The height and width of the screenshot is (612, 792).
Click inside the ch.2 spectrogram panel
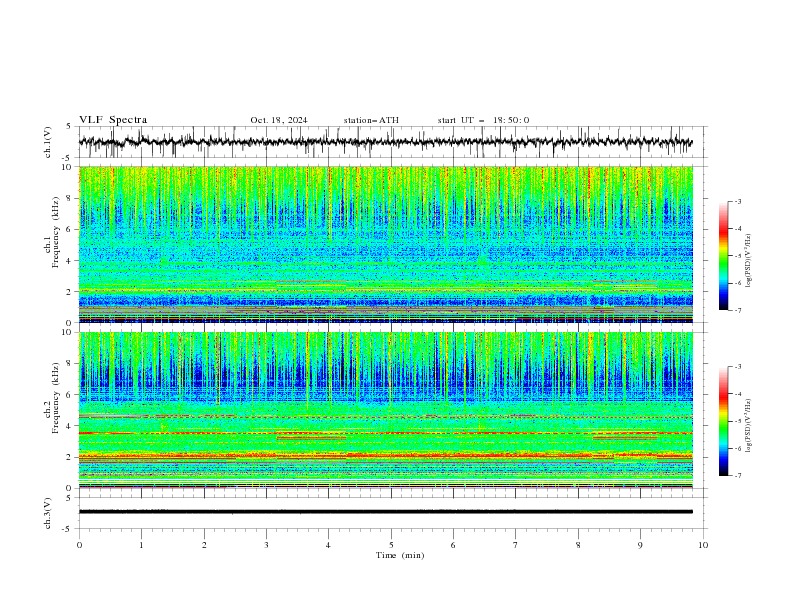pos(386,410)
